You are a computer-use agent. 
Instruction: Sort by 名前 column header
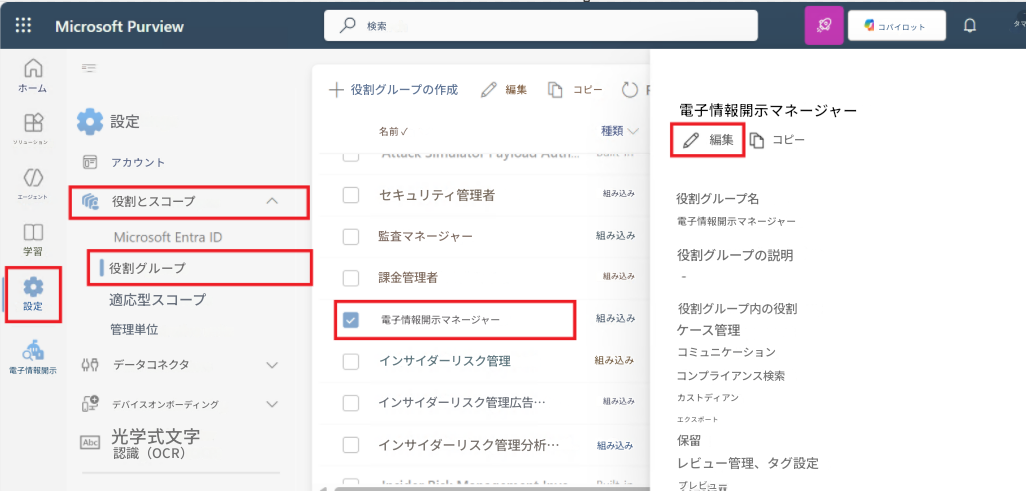(393, 132)
